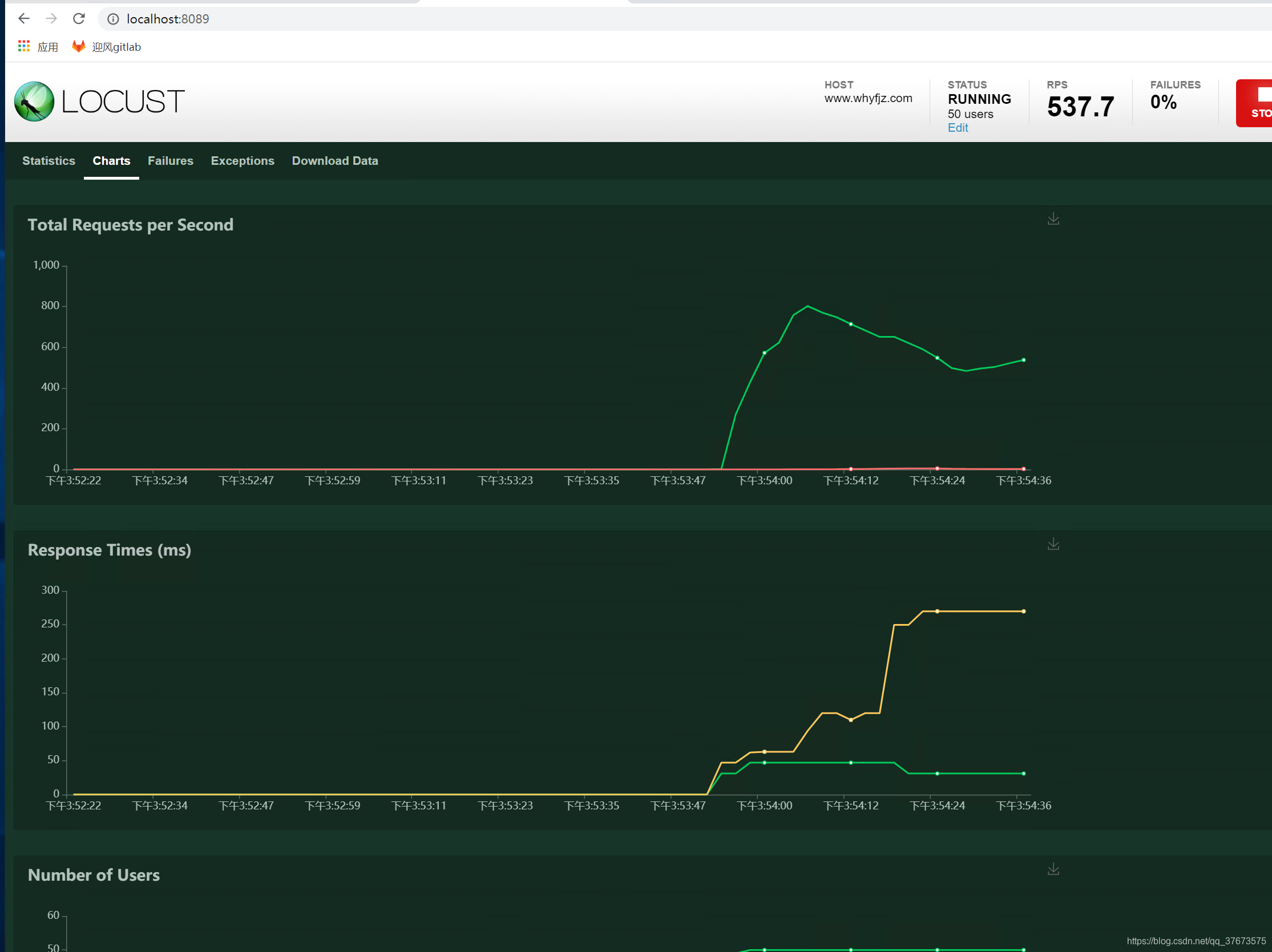Download Number of Users chart image

(x=1052, y=869)
